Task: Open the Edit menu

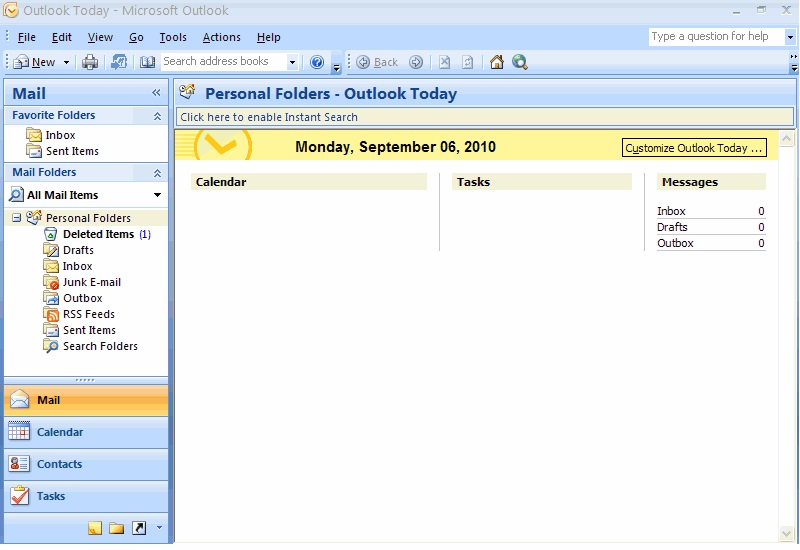Action: 62,37
